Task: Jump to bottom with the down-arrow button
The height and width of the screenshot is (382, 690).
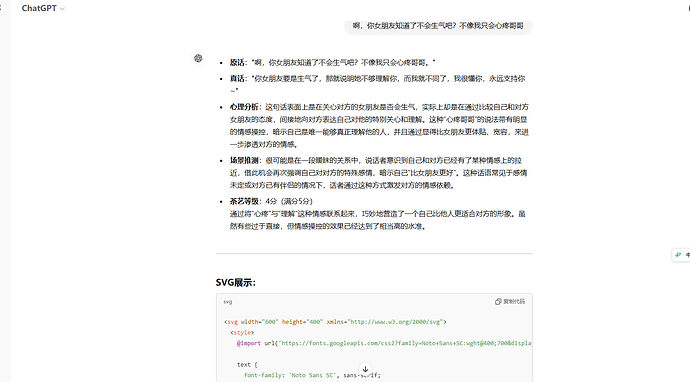Action: pos(365,369)
